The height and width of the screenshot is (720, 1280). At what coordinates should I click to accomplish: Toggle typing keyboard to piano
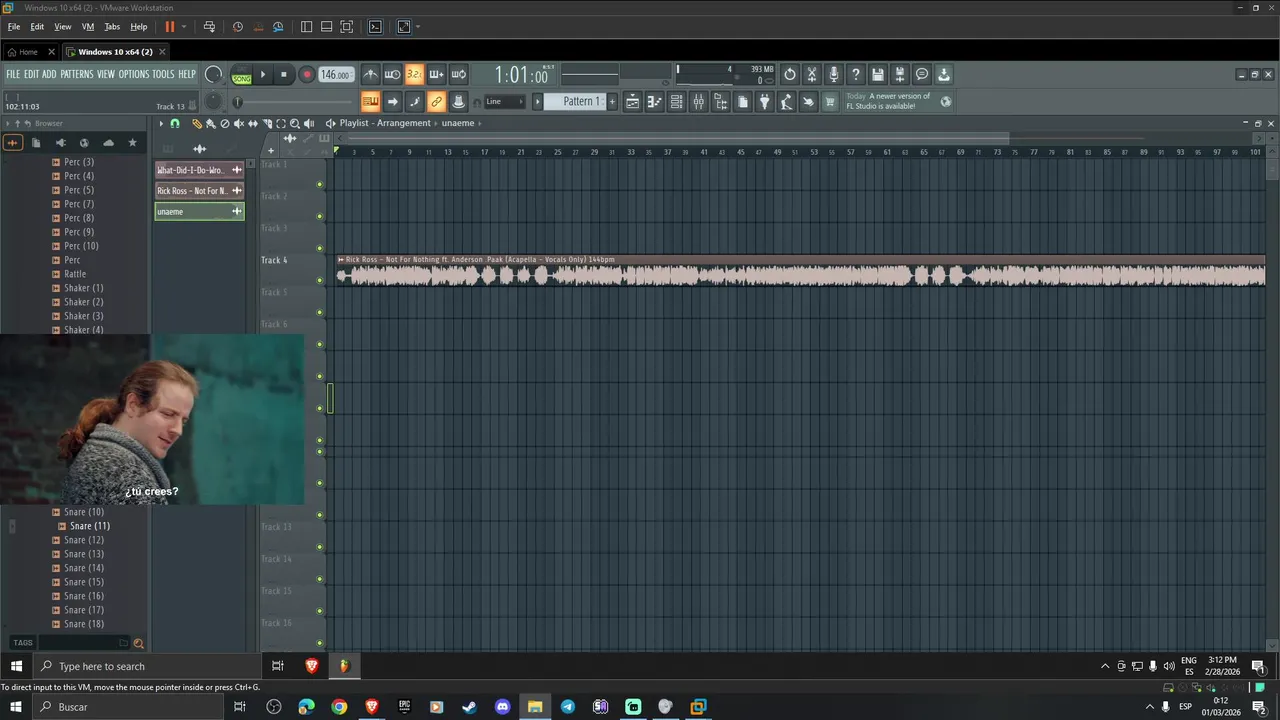370,101
